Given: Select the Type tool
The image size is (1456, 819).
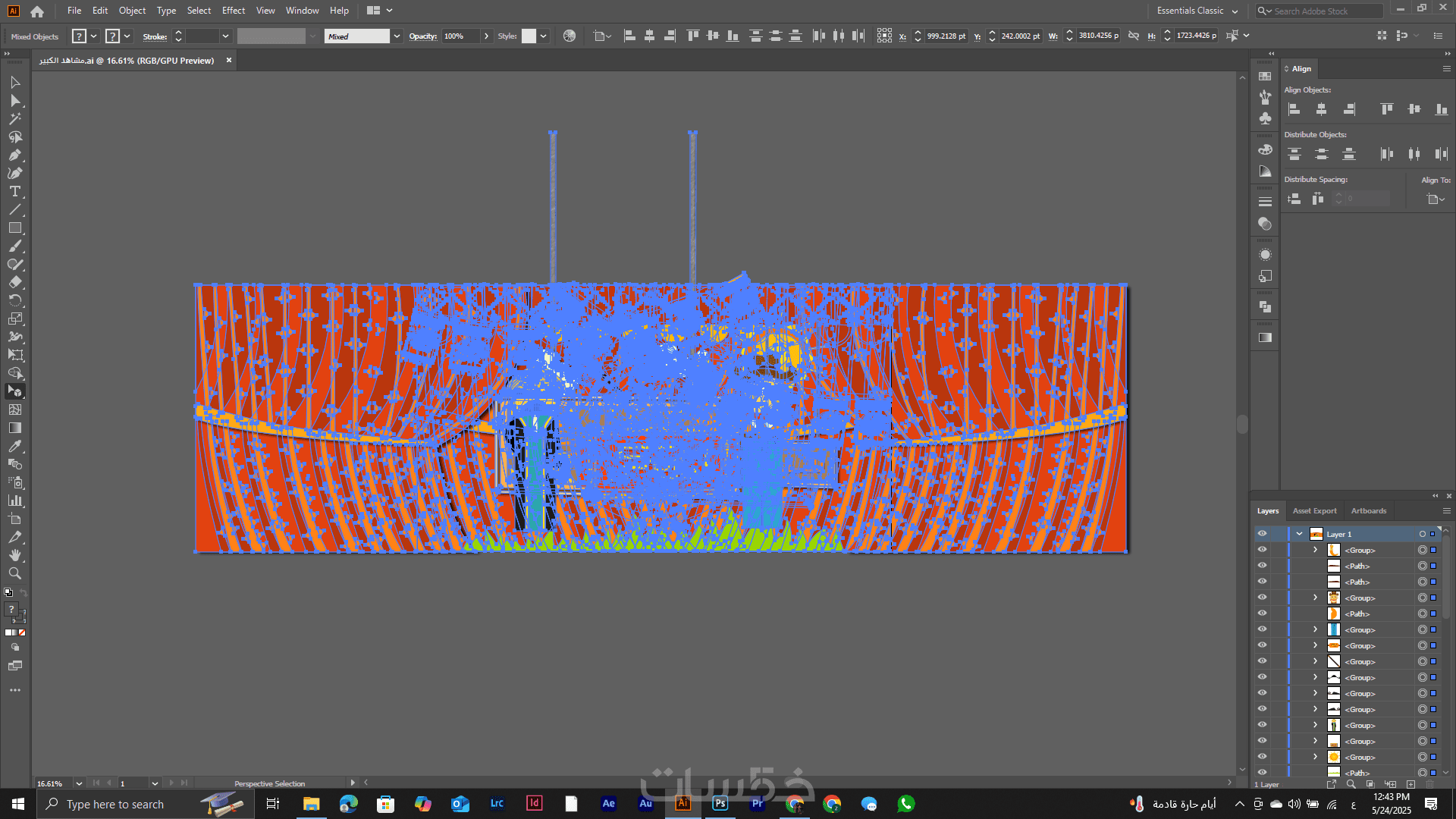Looking at the screenshot, I should click(x=14, y=192).
